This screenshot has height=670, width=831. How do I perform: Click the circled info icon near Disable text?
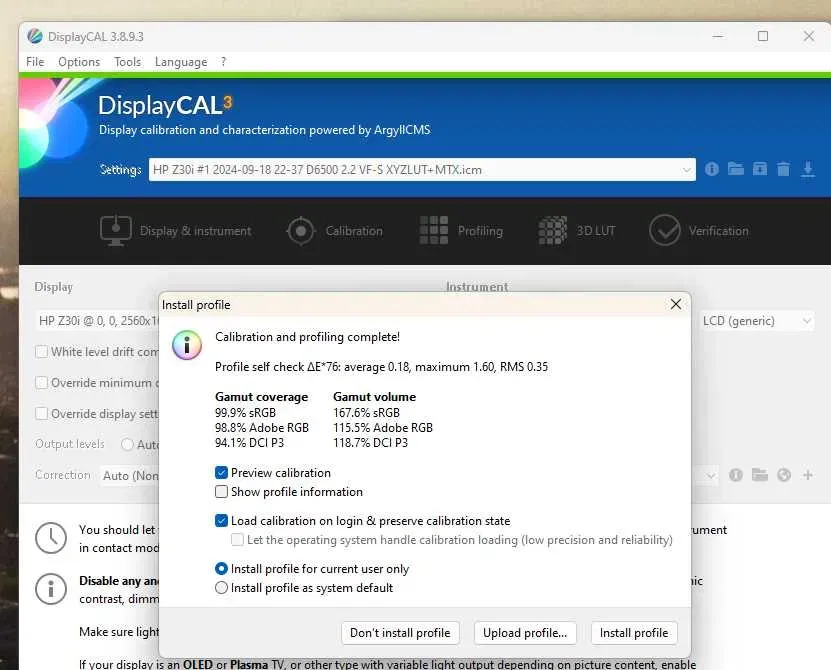click(x=51, y=589)
